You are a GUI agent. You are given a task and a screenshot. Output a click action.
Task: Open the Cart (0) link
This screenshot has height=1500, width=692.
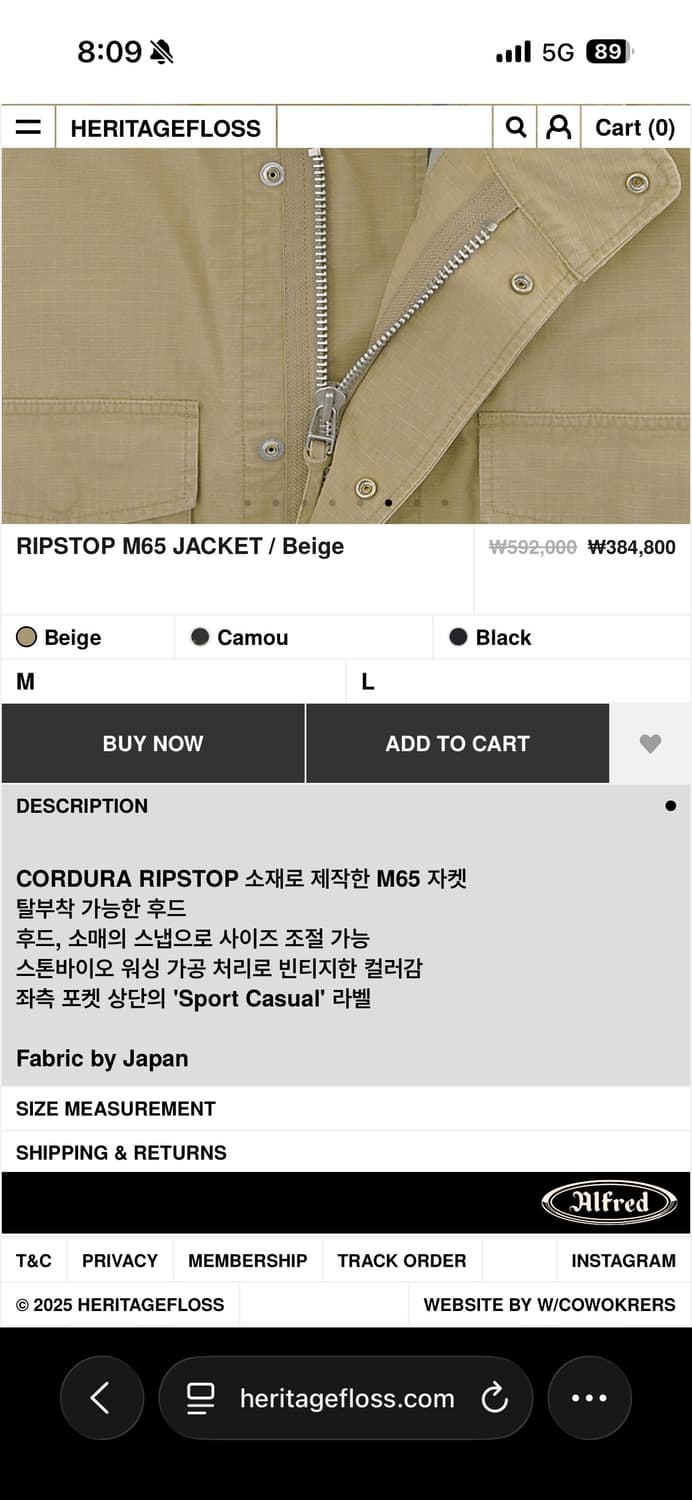tap(634, 127)
